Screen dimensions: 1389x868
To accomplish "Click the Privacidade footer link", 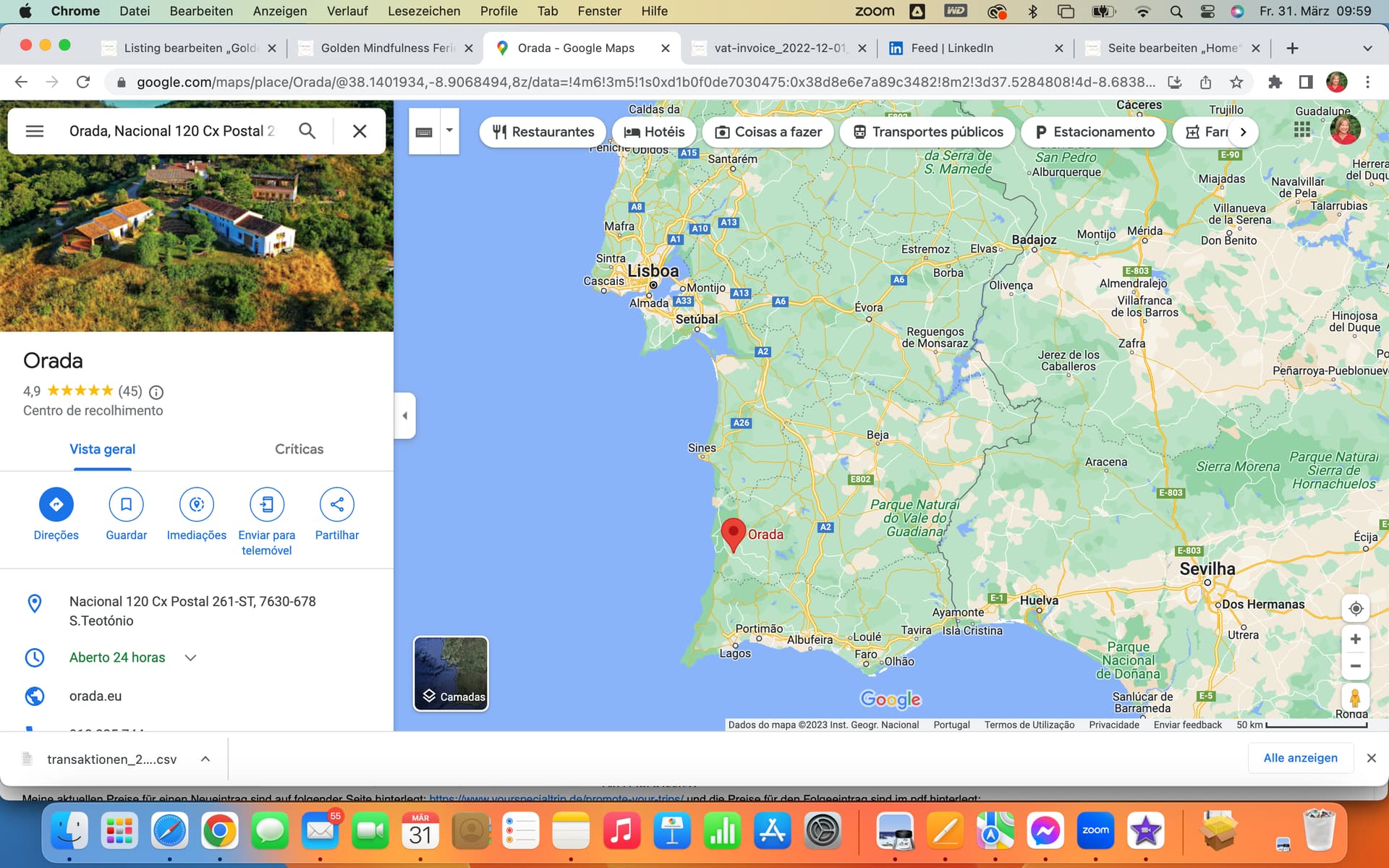I will coord(1113,725).
